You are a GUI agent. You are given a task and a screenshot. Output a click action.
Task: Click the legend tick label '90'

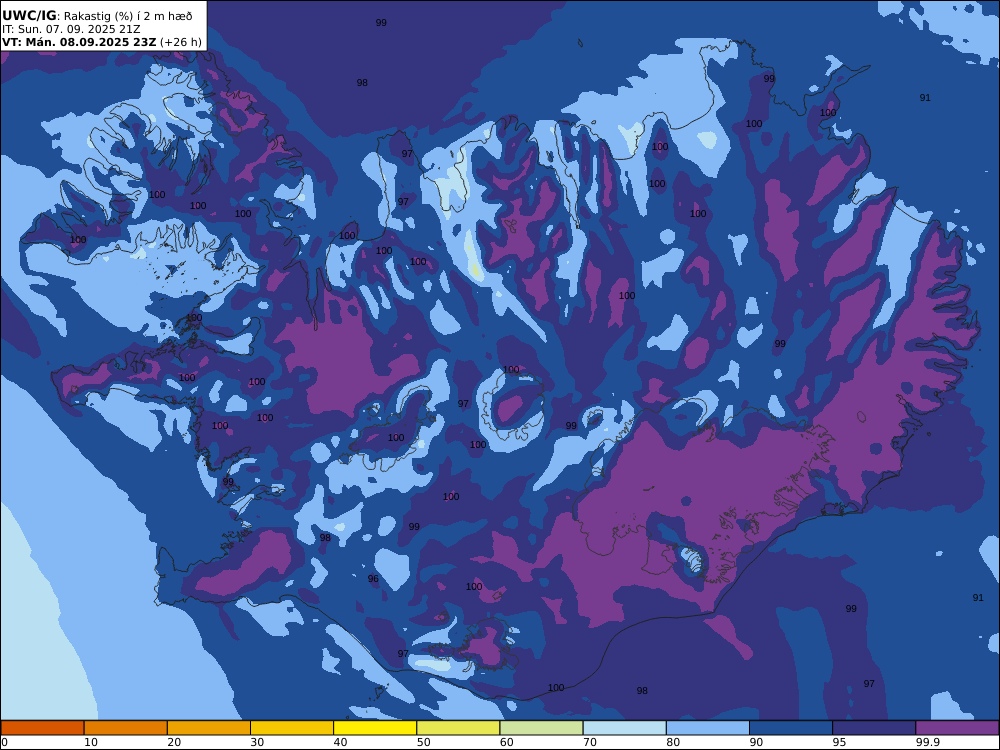[756, 742]
